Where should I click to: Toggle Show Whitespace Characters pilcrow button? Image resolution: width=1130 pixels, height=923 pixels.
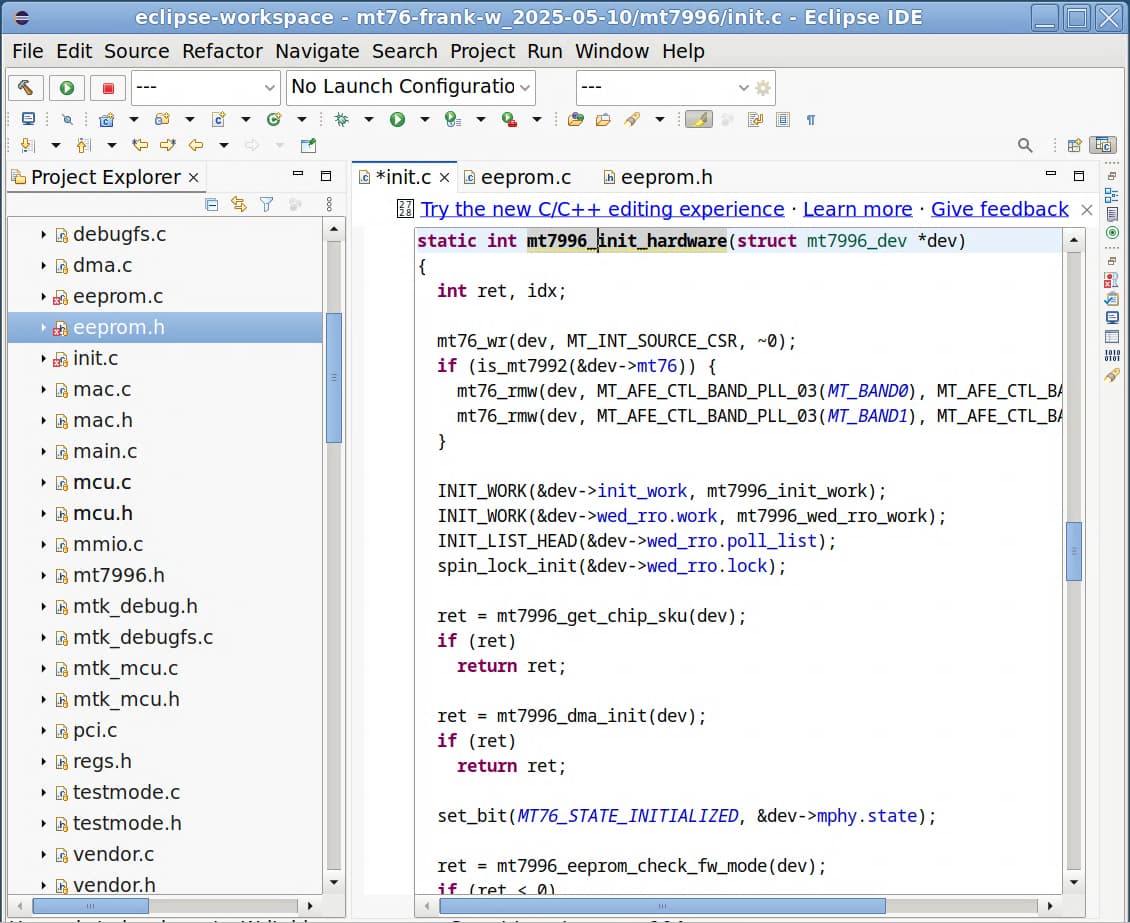[x=811, y=120]
